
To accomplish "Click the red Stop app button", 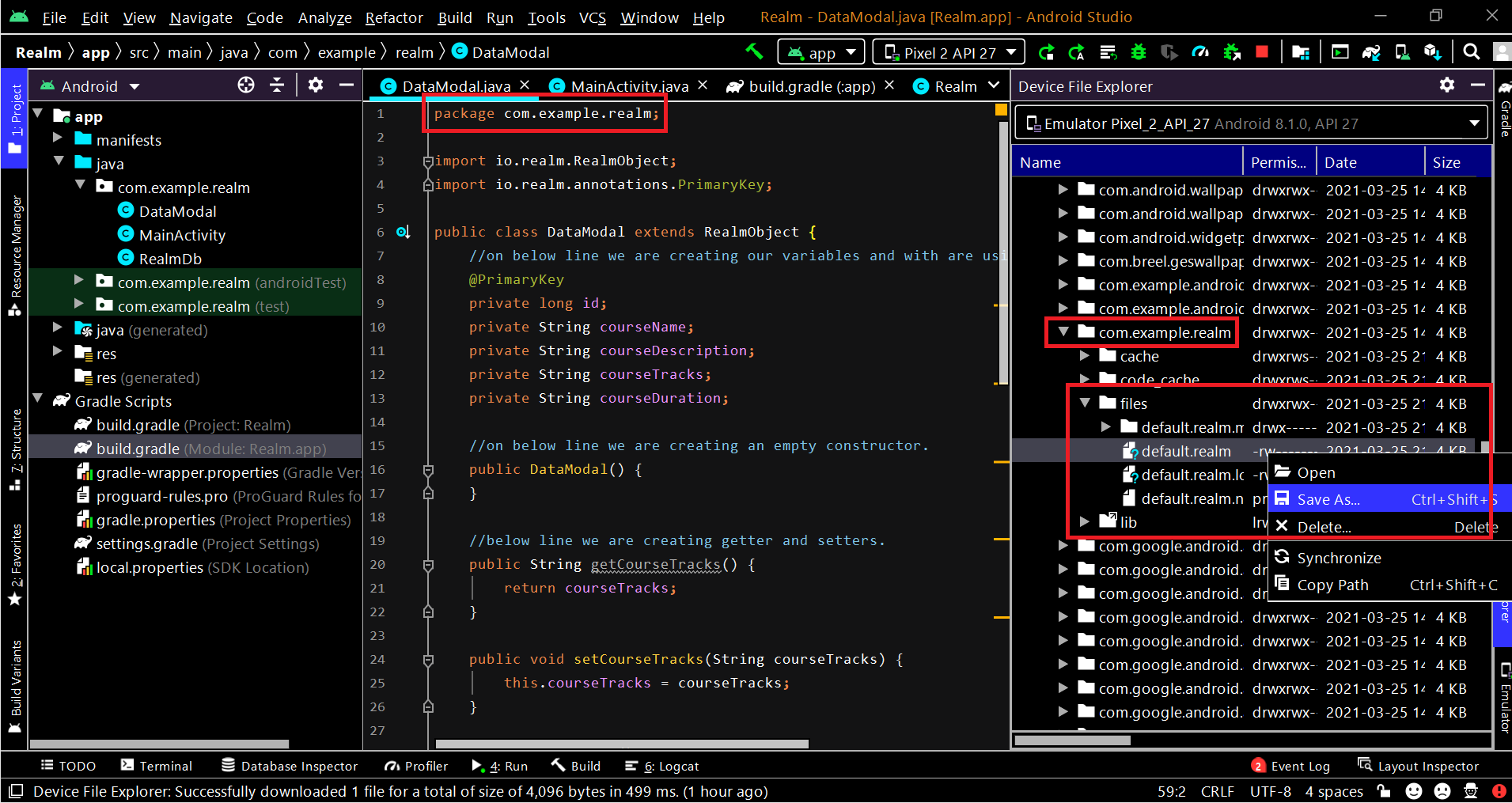I will pos(1262,52).
